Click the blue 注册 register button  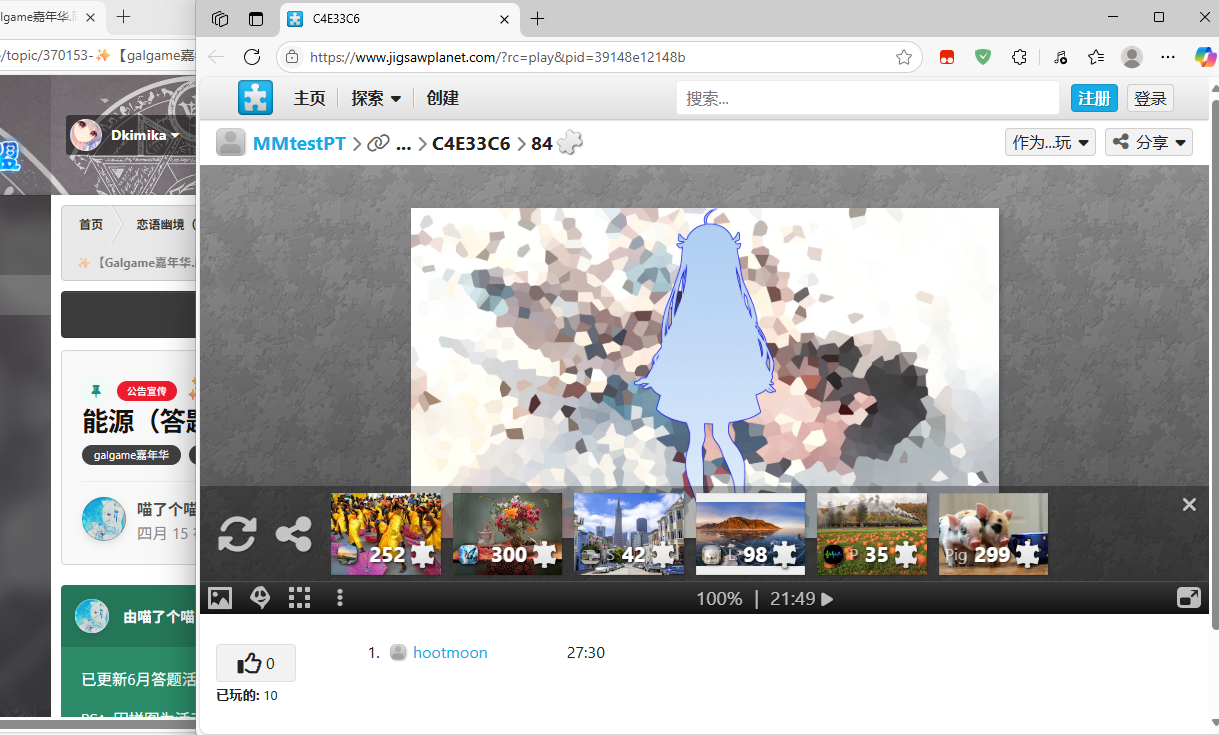coord(1095,98)
